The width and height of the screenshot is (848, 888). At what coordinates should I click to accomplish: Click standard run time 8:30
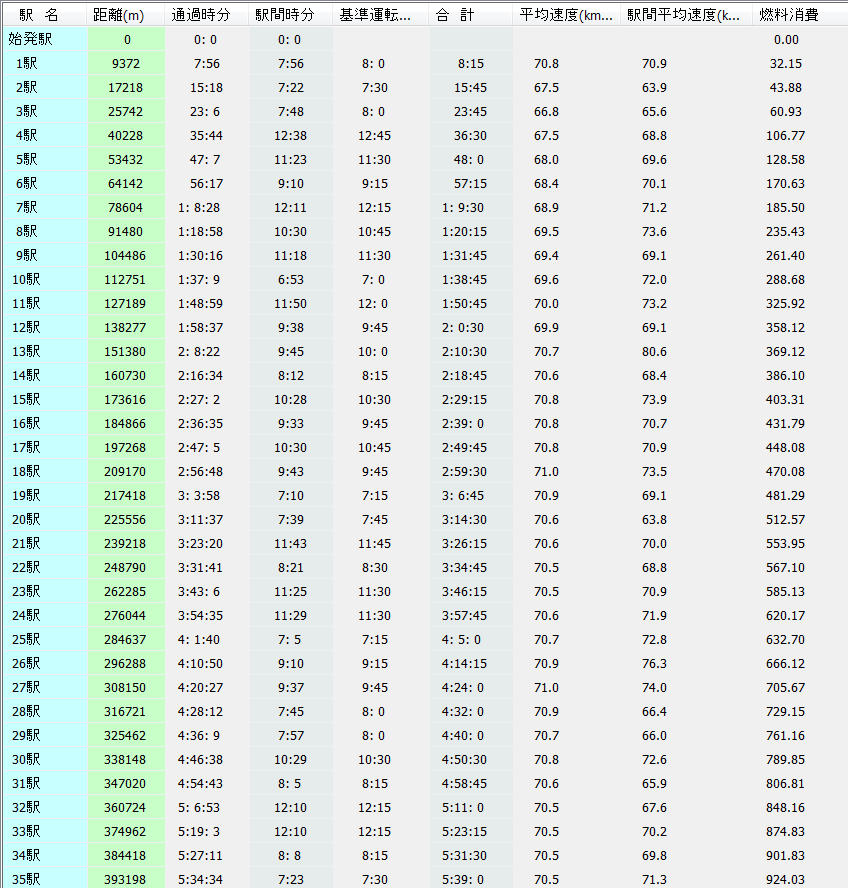click(374, 567)
